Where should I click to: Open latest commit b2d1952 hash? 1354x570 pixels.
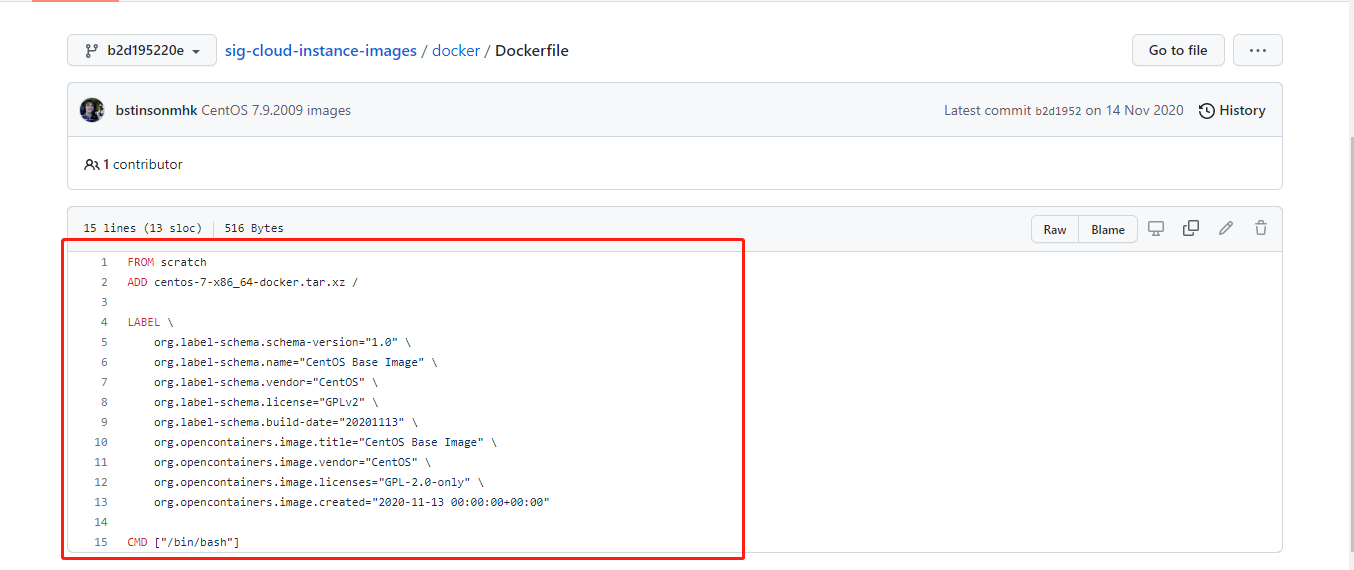click(x=1058, y=111)
